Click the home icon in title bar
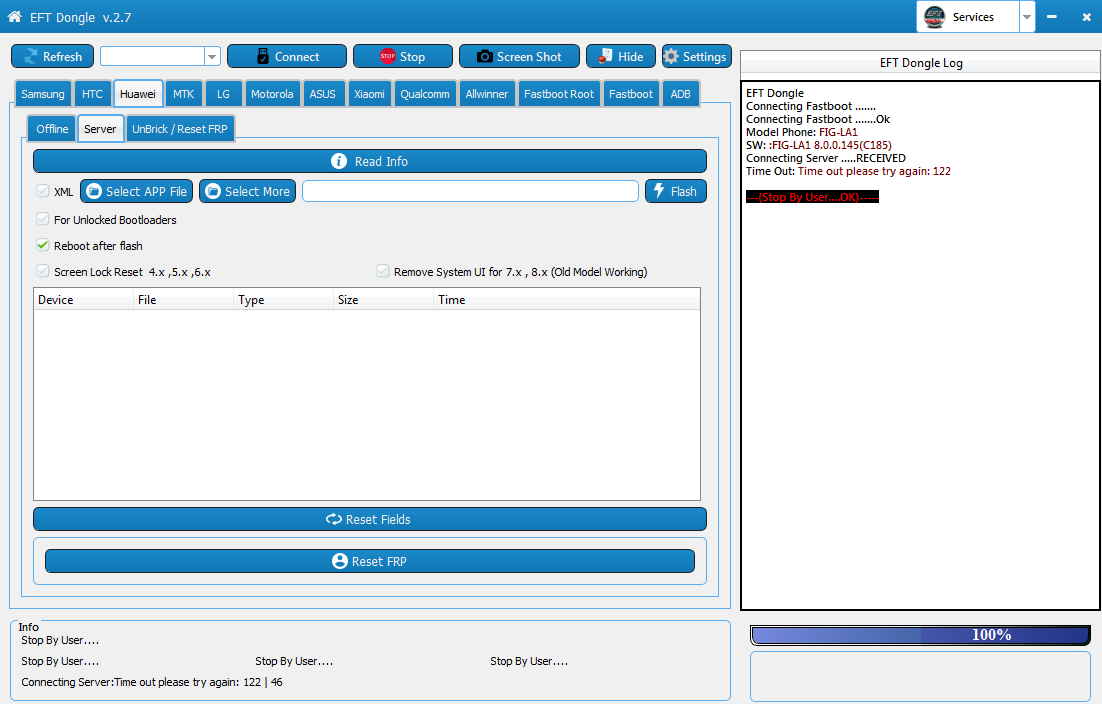The height and width of the screenshot is (704, 1102). 14,17
